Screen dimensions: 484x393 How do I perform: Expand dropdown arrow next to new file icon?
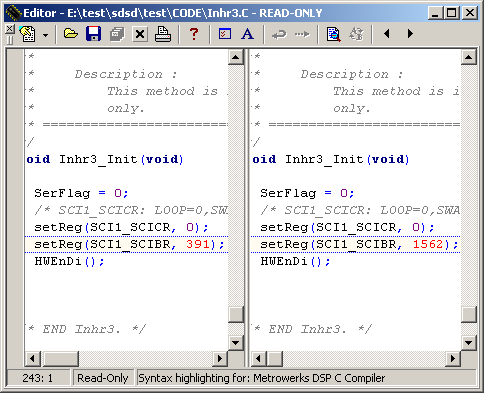click(45, 35)
